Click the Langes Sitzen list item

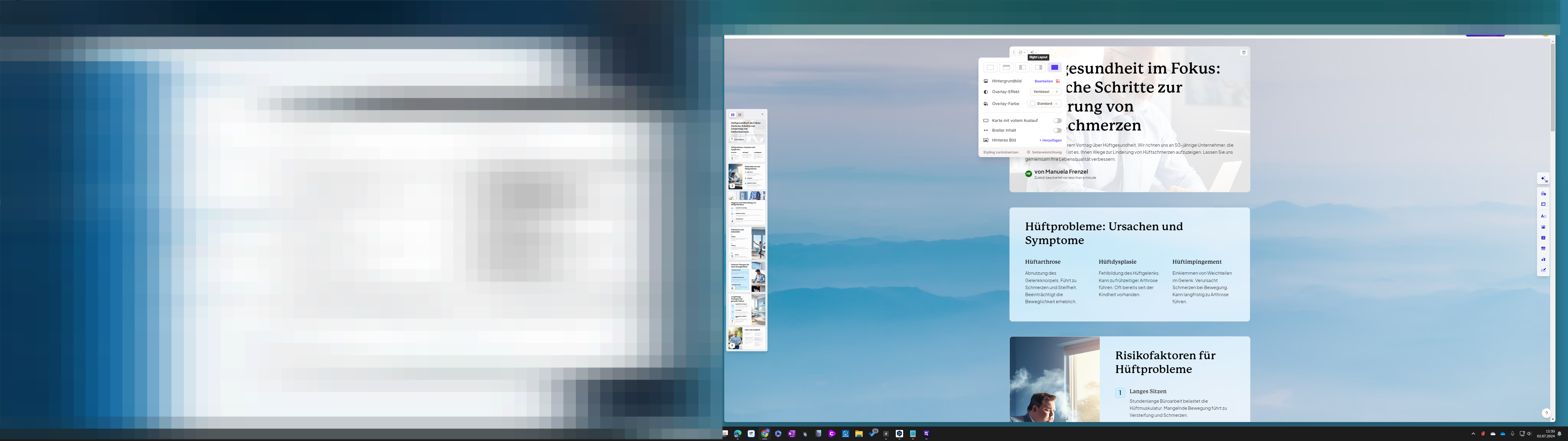[x=1148, y=392]
